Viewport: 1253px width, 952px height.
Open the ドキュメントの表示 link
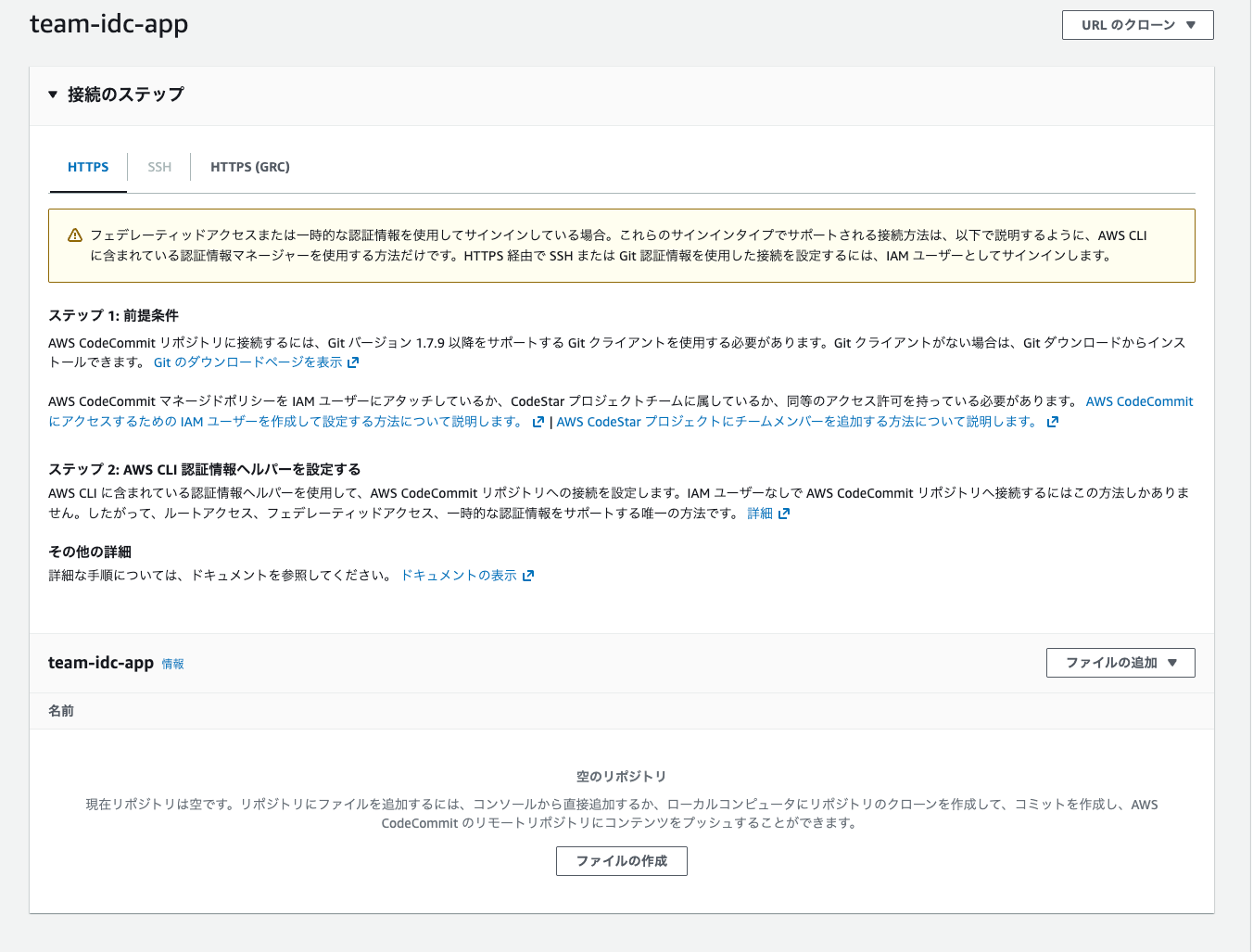click(459, 576)
